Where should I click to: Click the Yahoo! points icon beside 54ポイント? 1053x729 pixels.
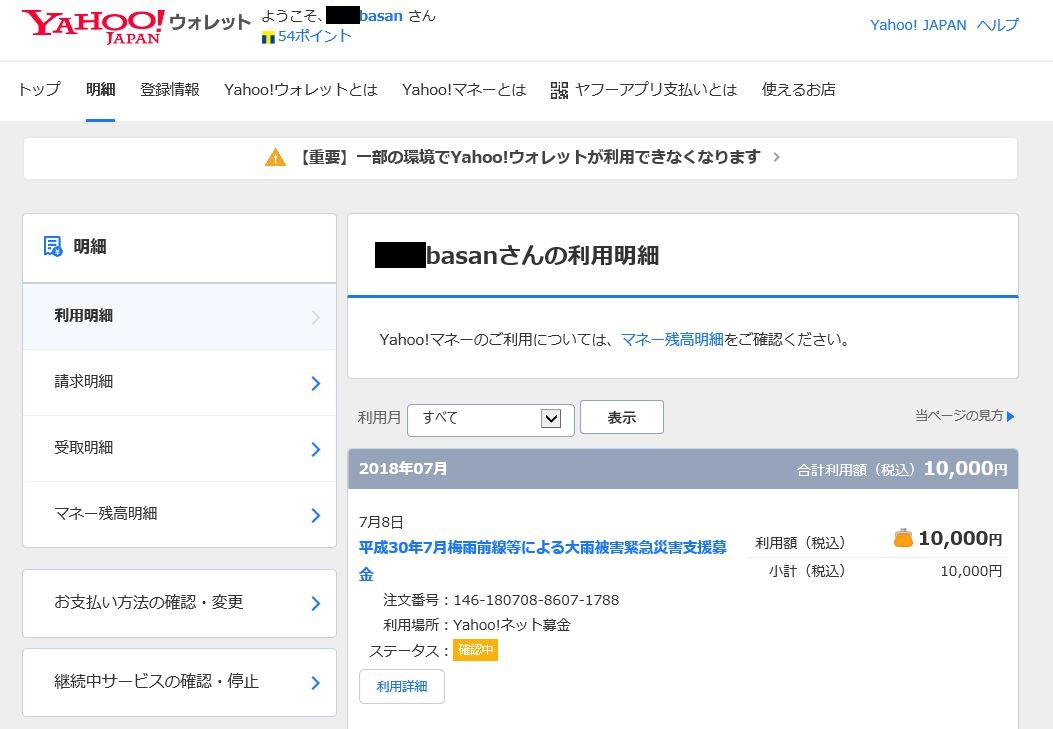coord(268,36)
